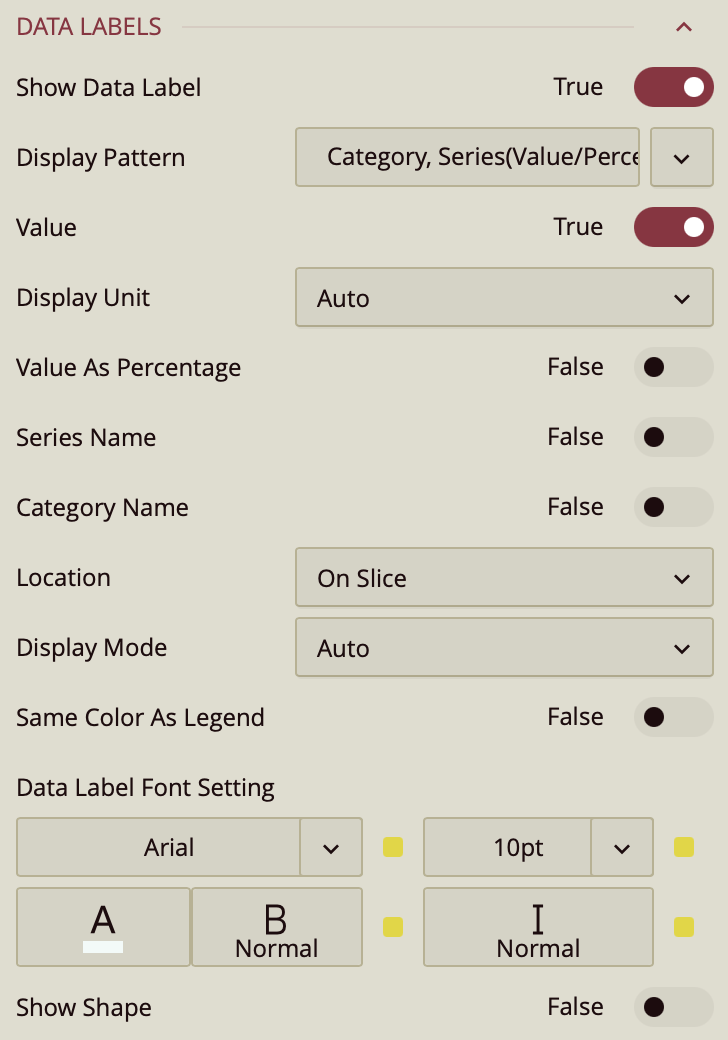Open the Display Mode dropdown
This screenshot has height=1040, width=728.
(x=504, y=648)
